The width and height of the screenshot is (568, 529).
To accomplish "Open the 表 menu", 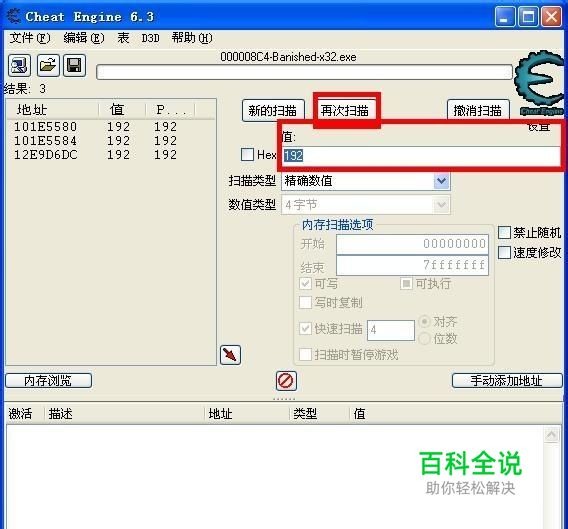I will 123,38.
